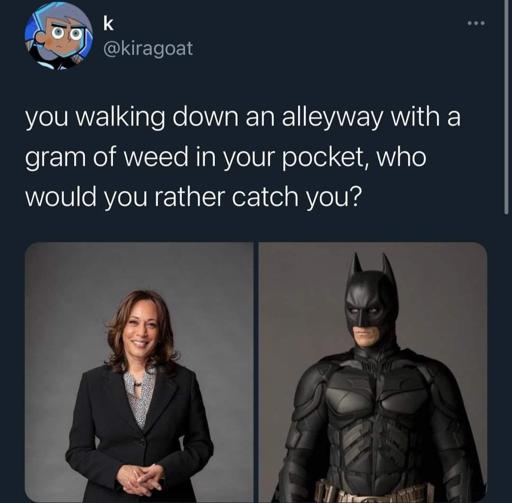
Task: Open the left photo of woman in blazer
Action: coord(139,372)
